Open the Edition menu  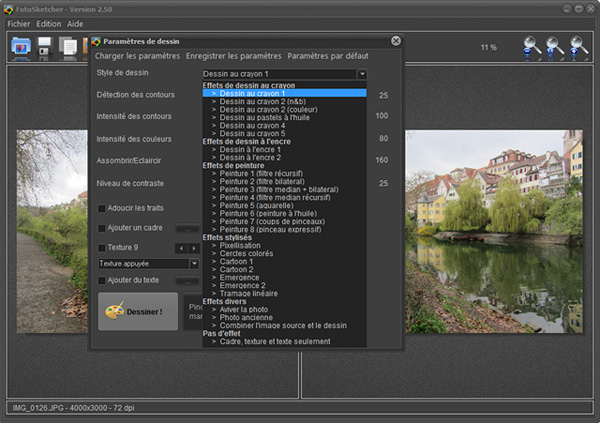click(x=48, y=23)
